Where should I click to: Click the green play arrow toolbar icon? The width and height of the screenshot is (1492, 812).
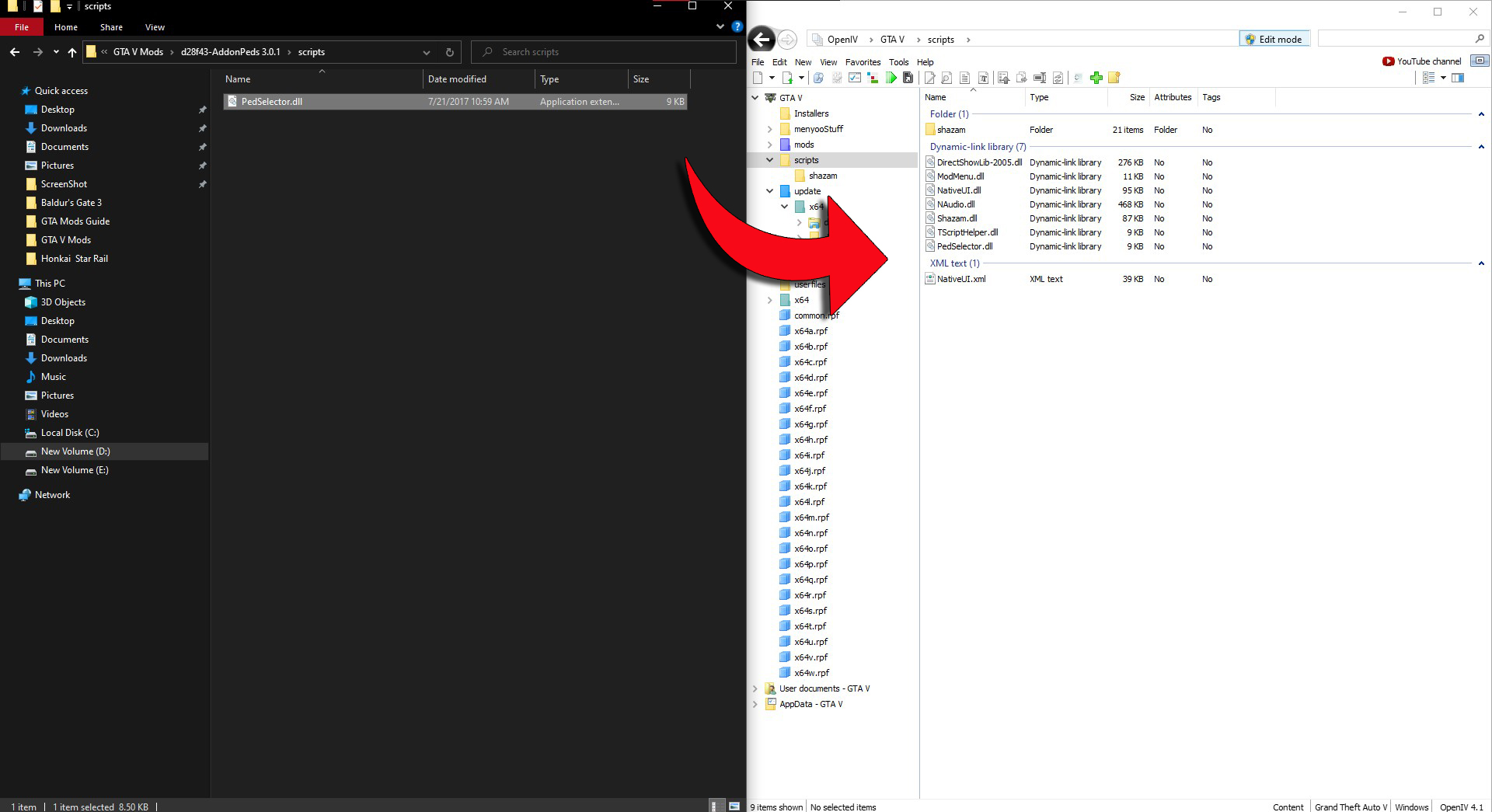(891, 78)
